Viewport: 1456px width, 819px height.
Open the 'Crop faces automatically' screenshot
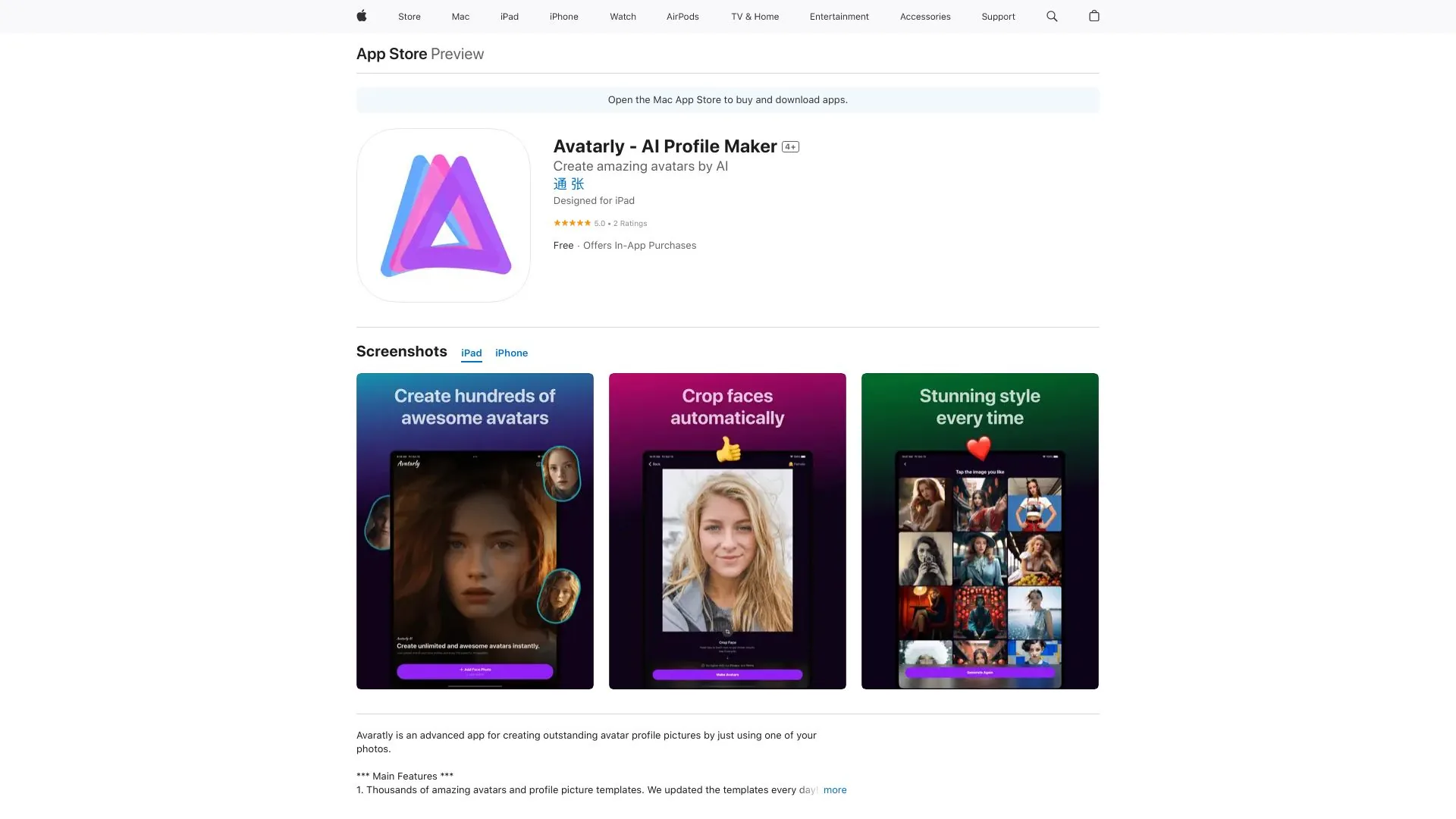point(727,531)
